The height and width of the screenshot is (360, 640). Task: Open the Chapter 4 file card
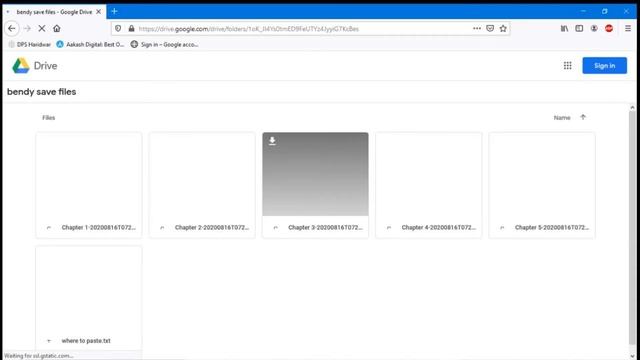click(x=429, y=185)
